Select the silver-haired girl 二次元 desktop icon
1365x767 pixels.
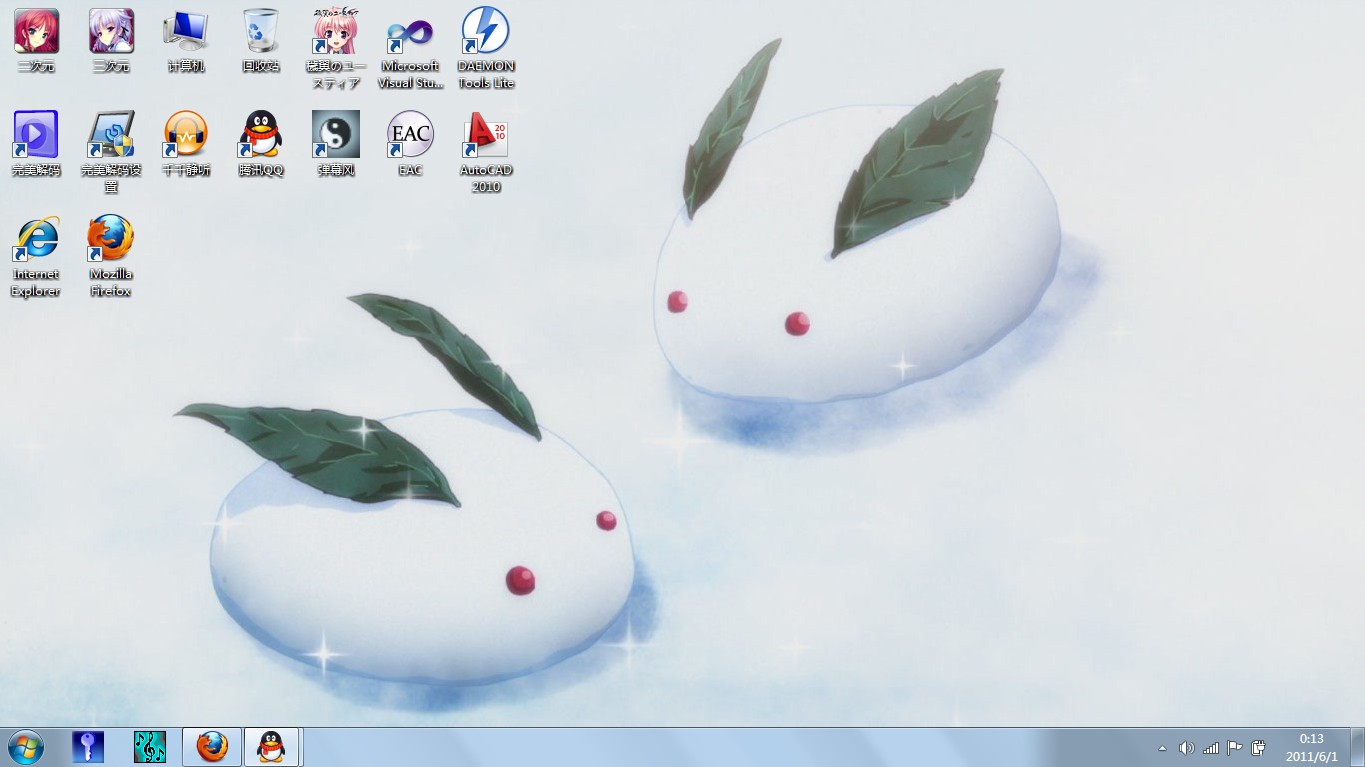[x=111, y=40]
